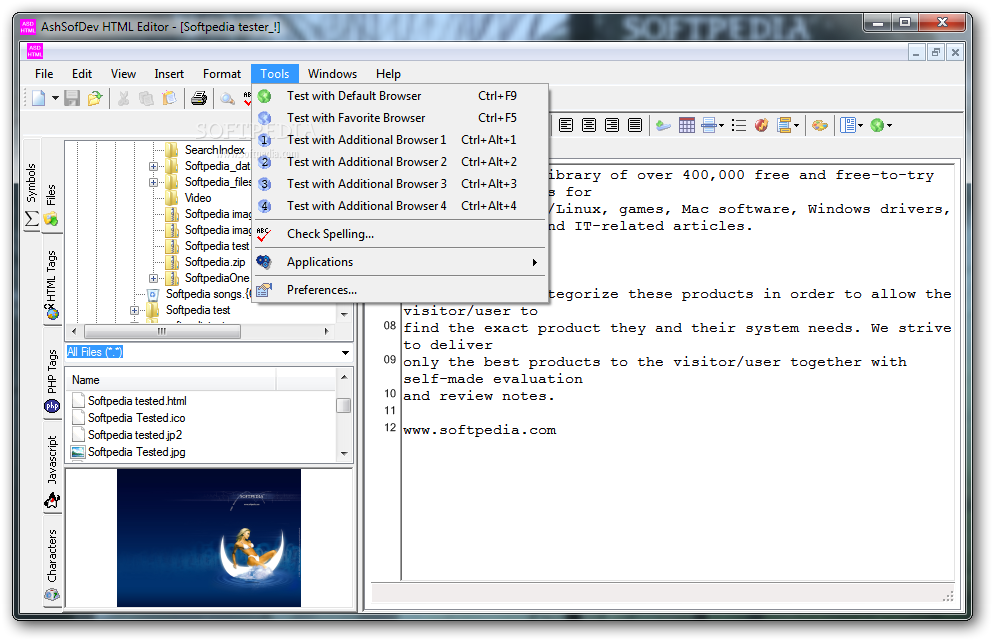The height and width of the screenshot is (641, 993).
Task: Open the horizontal rule dropdown arrow
Action: [x=721, y=125]
